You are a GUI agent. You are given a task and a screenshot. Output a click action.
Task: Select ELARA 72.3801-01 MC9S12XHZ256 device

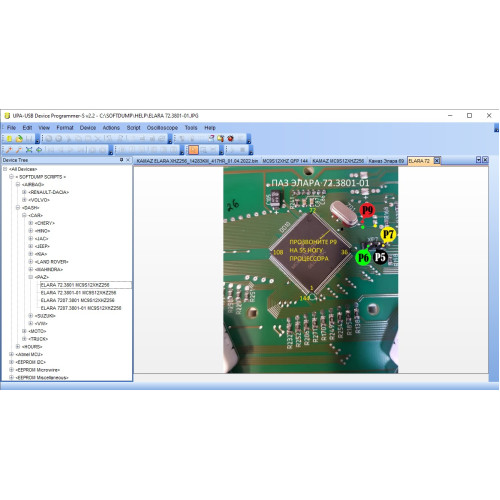pyautogui.click(x=78, y=293)
